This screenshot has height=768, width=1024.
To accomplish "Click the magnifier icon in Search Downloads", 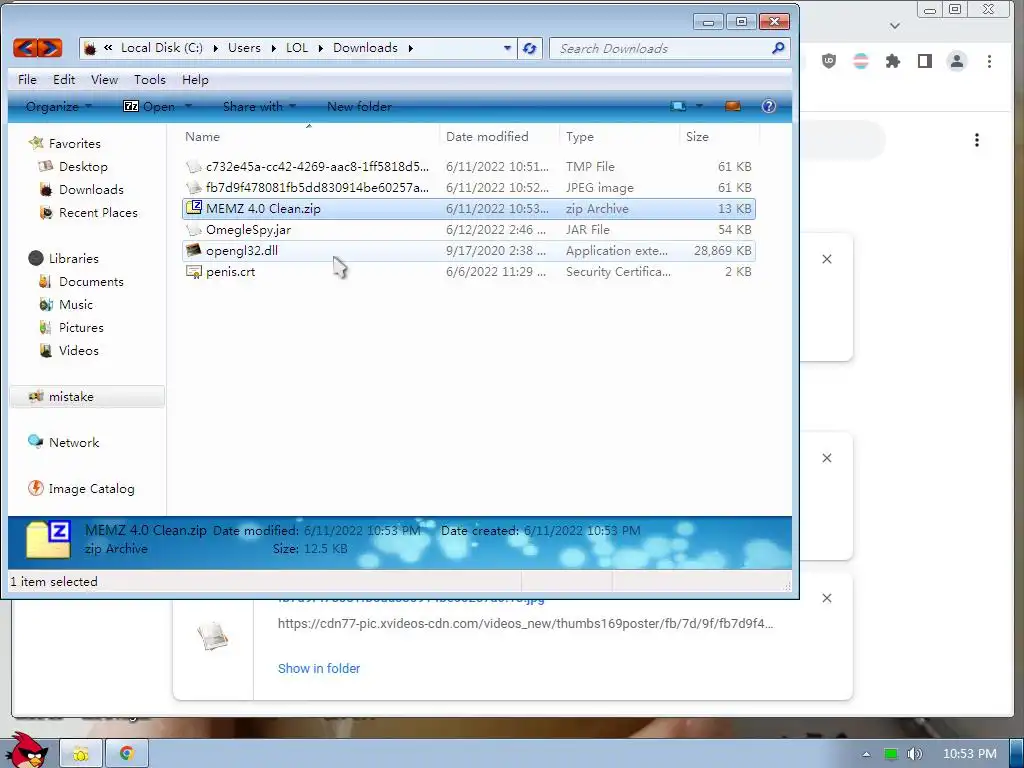I will tap(778, 48).
